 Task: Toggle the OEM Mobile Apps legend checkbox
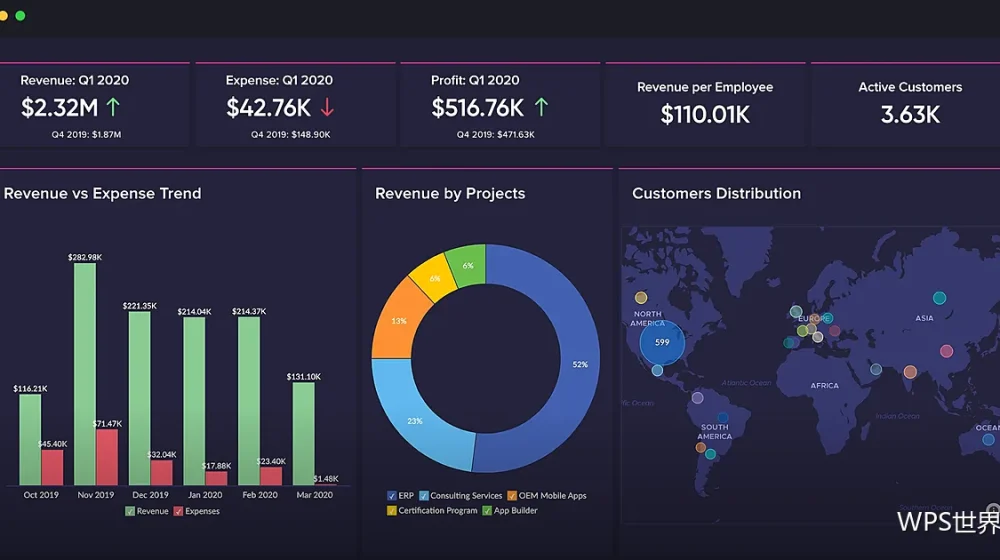(511, 496)
